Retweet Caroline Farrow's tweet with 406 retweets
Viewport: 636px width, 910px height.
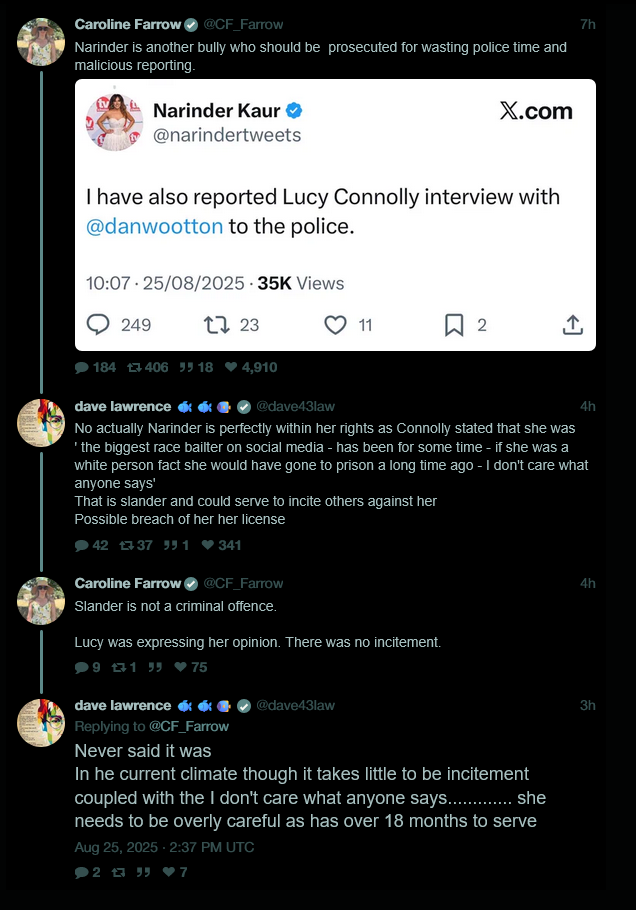[147, 367]
